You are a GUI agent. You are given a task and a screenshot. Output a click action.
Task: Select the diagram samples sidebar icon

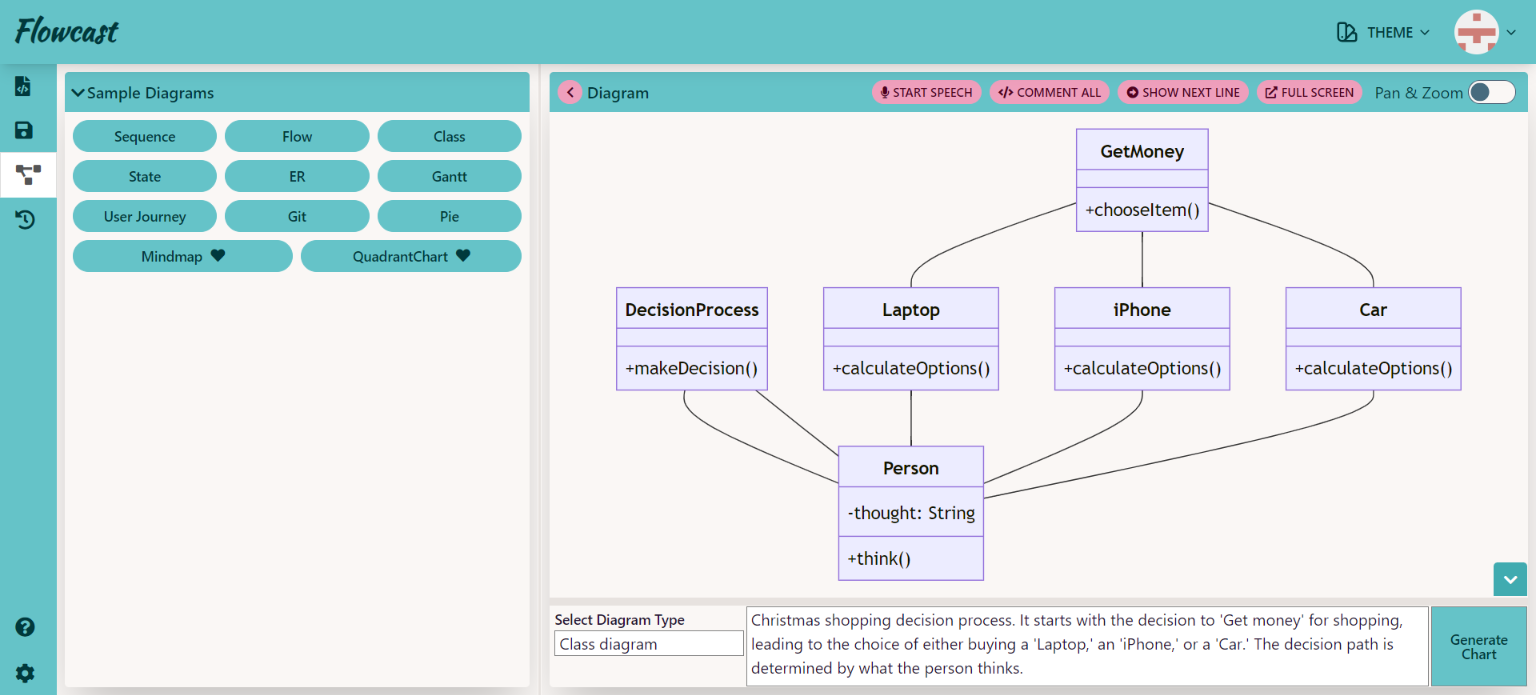point(28,175)
